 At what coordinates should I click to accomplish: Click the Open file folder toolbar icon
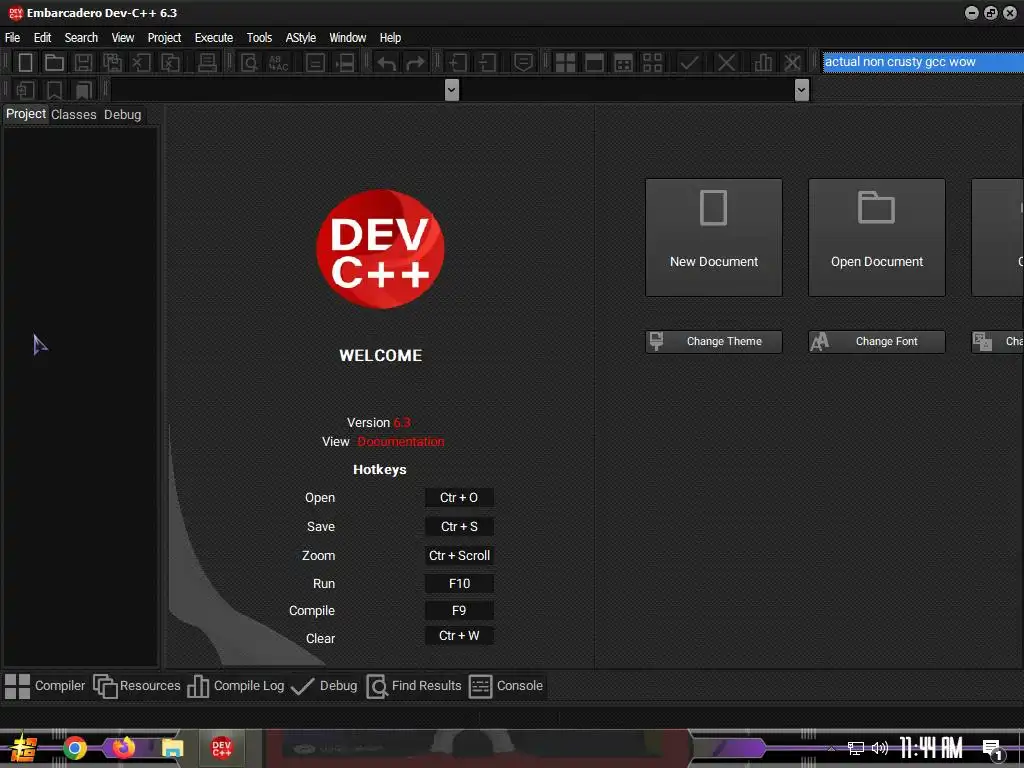[x=54, y=63]
